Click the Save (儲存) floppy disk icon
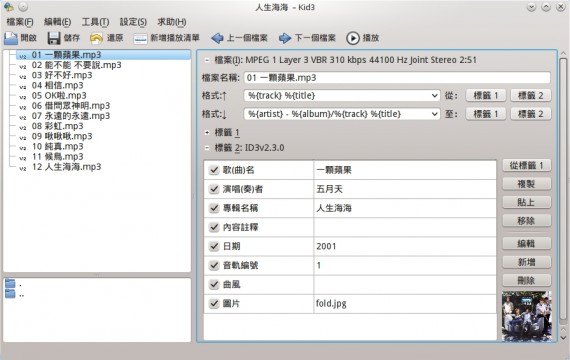Viewport: 570px width, 360px height. click(x=54, y=38)
